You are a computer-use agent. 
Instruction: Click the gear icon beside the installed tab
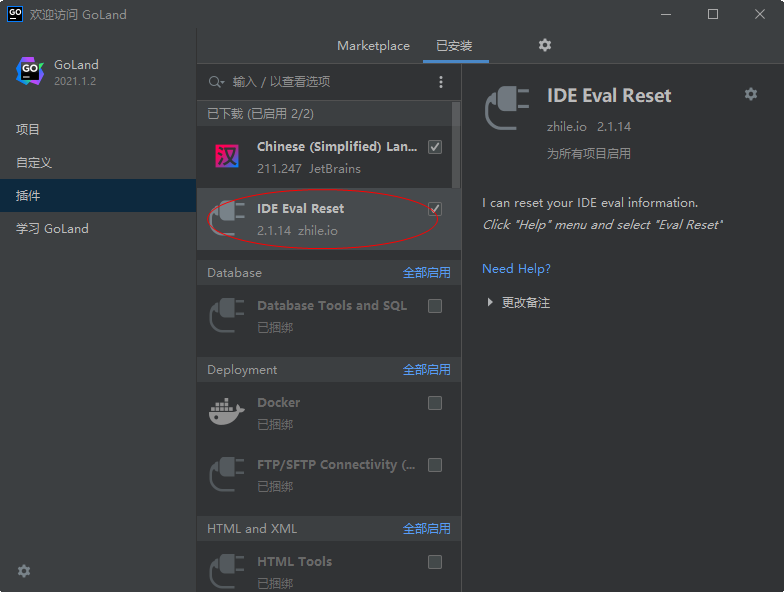point(545,45)
